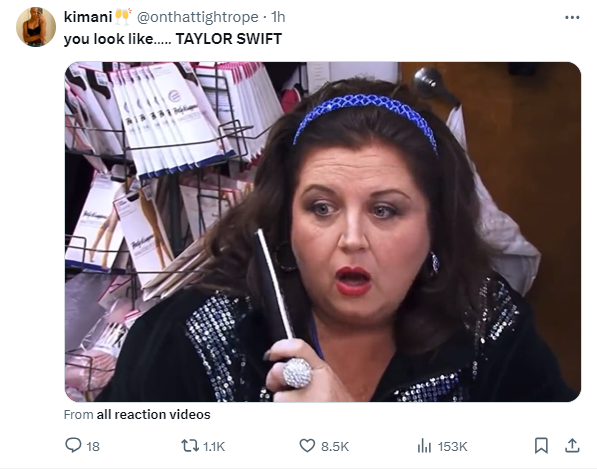Click the 153K views count

coord(452,446)
